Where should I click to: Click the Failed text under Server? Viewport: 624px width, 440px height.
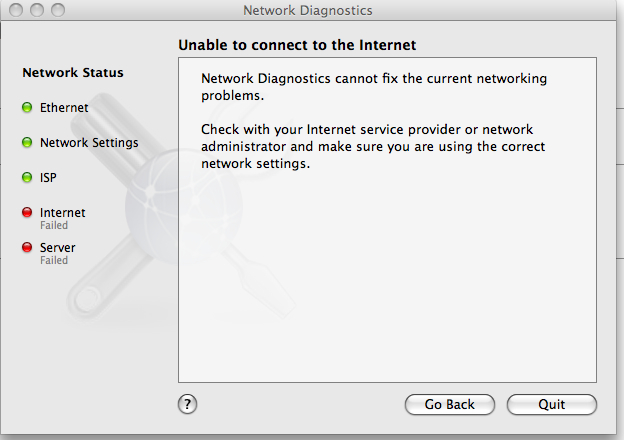point(54,260)
